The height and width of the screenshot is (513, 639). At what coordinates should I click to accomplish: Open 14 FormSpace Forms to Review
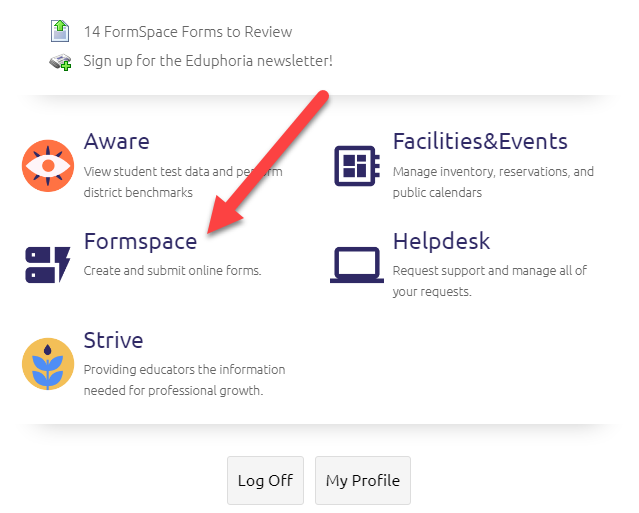click(188, 33)
